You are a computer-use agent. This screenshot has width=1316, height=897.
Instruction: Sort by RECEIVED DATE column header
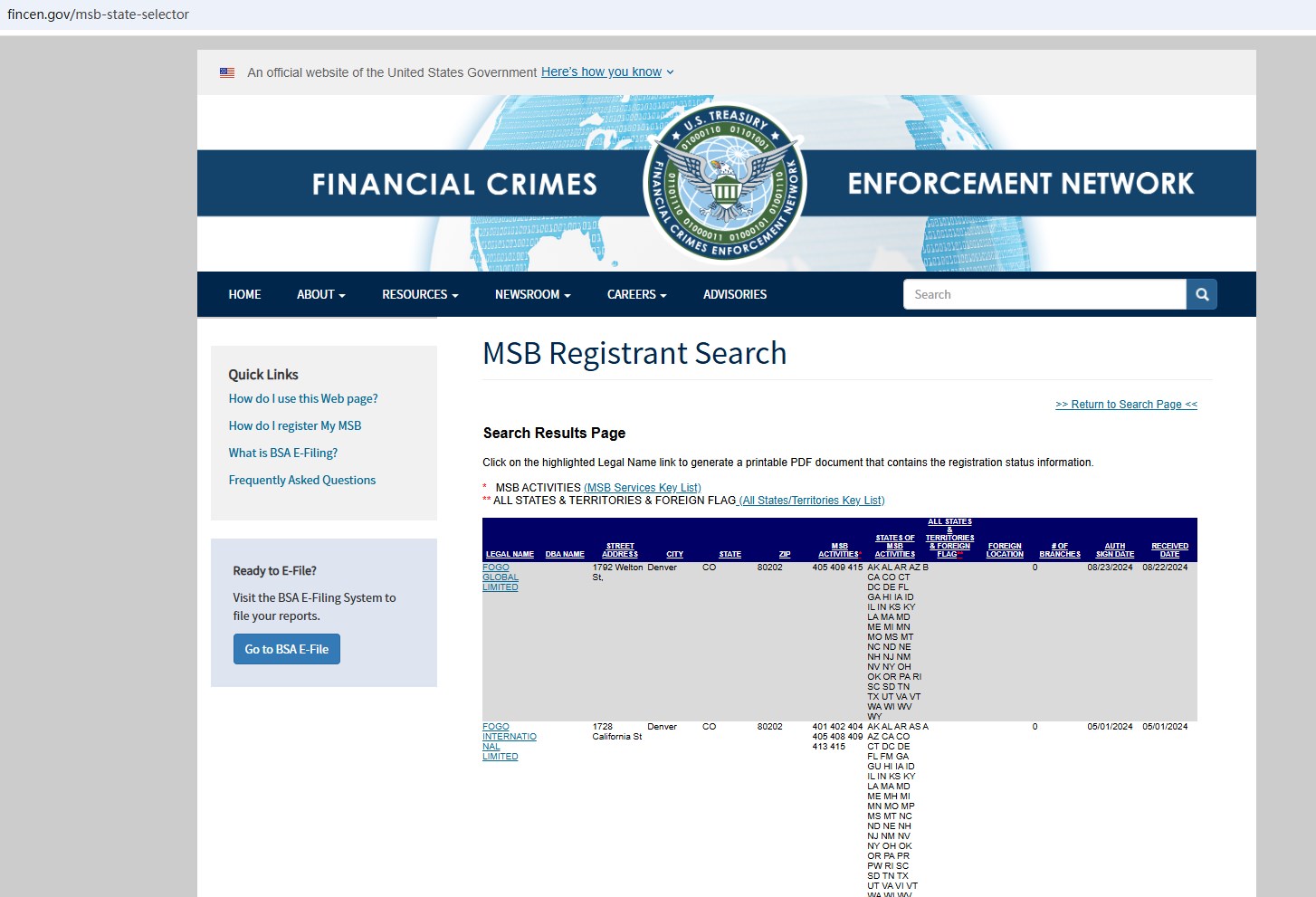(1170, 550)
